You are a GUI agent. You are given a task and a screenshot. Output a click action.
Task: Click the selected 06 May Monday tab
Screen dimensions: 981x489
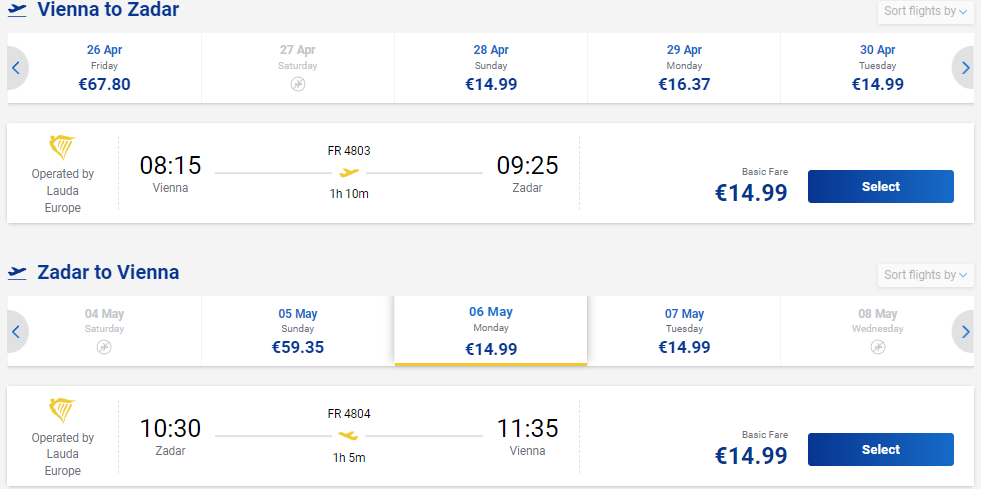pos(491,331)
